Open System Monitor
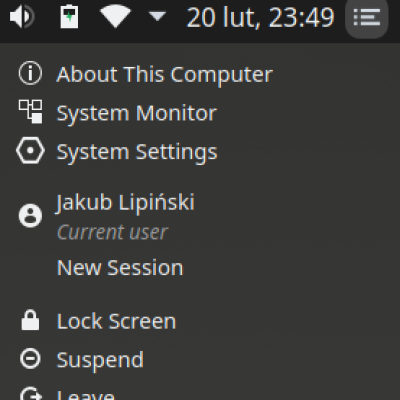This screenshot has height=400, width=400. (x=137, y=113)
